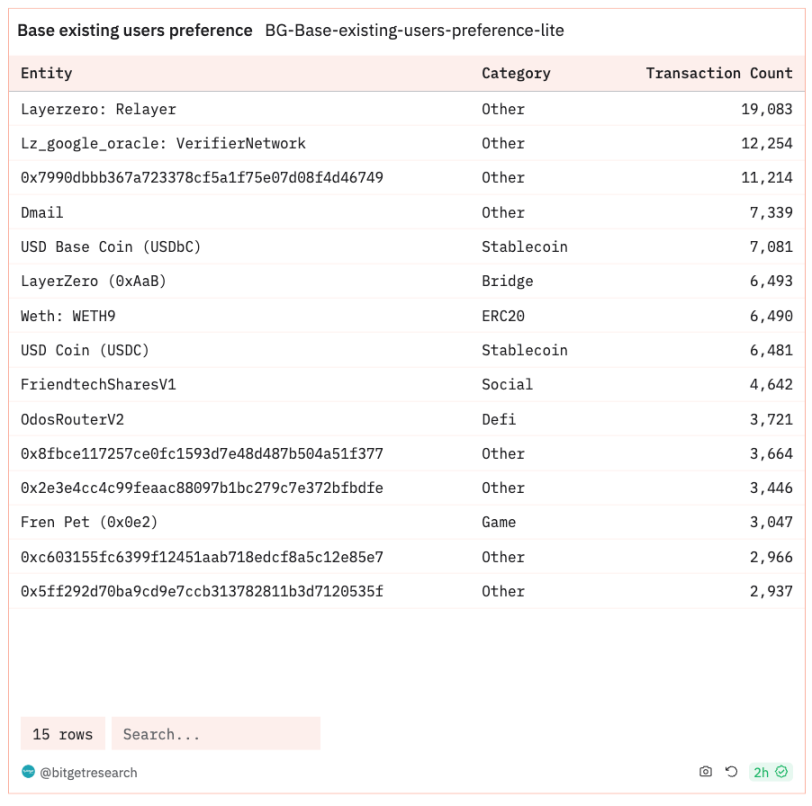Select the Layerzero: Relayer entity cell
This screenshot has width=812, height=806.
pyautogui.click(x=98, y=109)
